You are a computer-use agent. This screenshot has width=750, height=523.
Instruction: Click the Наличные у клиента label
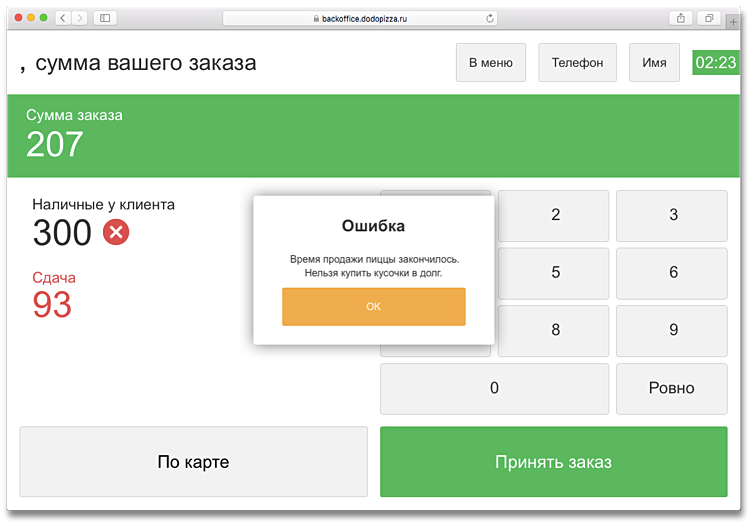pos(103,205)
